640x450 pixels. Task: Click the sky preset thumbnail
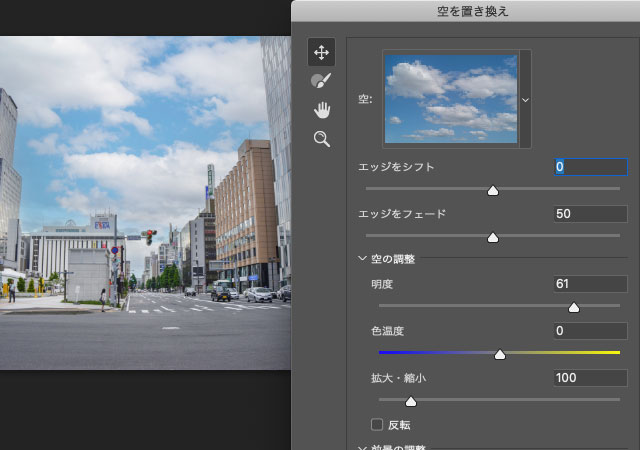pyautogui.click(x=451, y=99)
